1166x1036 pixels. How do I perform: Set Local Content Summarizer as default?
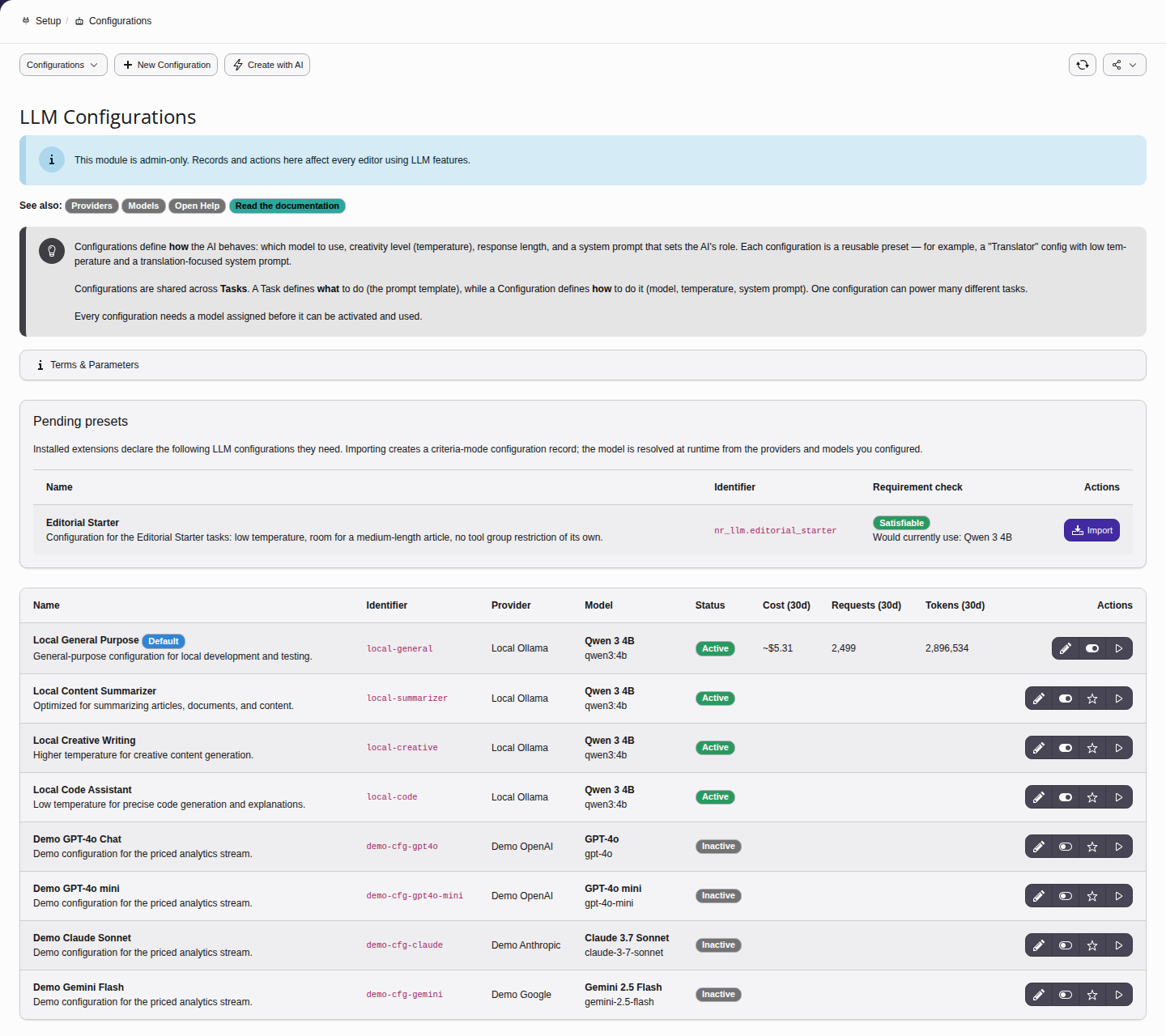tap(1092, 698)
